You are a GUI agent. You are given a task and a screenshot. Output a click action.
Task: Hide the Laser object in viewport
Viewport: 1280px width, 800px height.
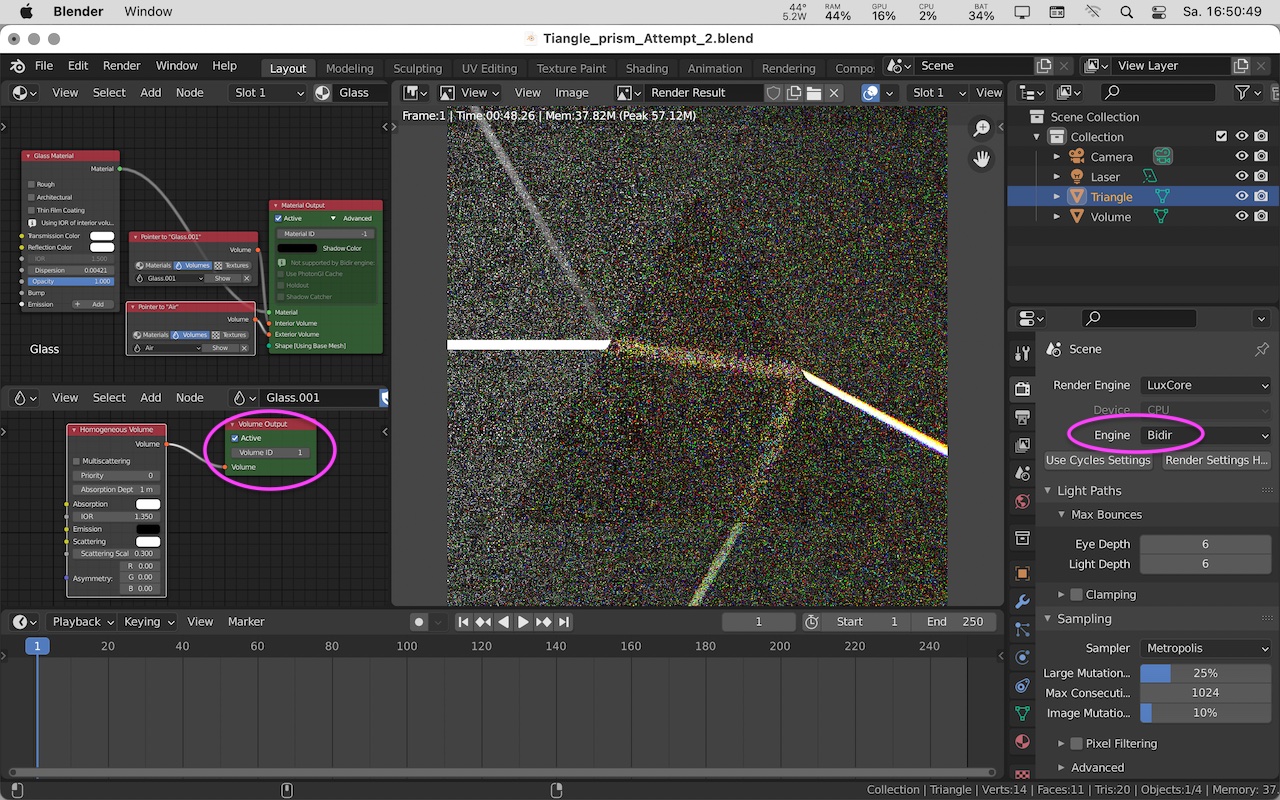(x=1241, y=177)
